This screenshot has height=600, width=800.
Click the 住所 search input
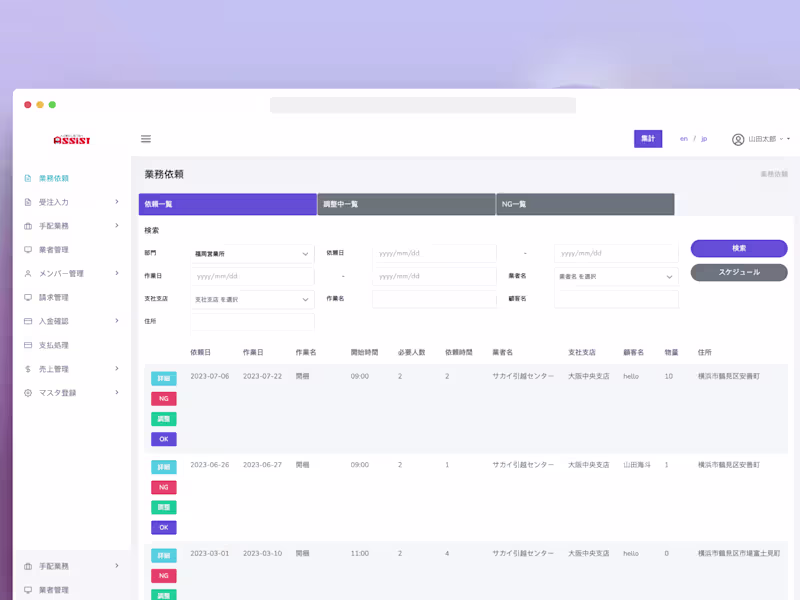pos(252,322)
